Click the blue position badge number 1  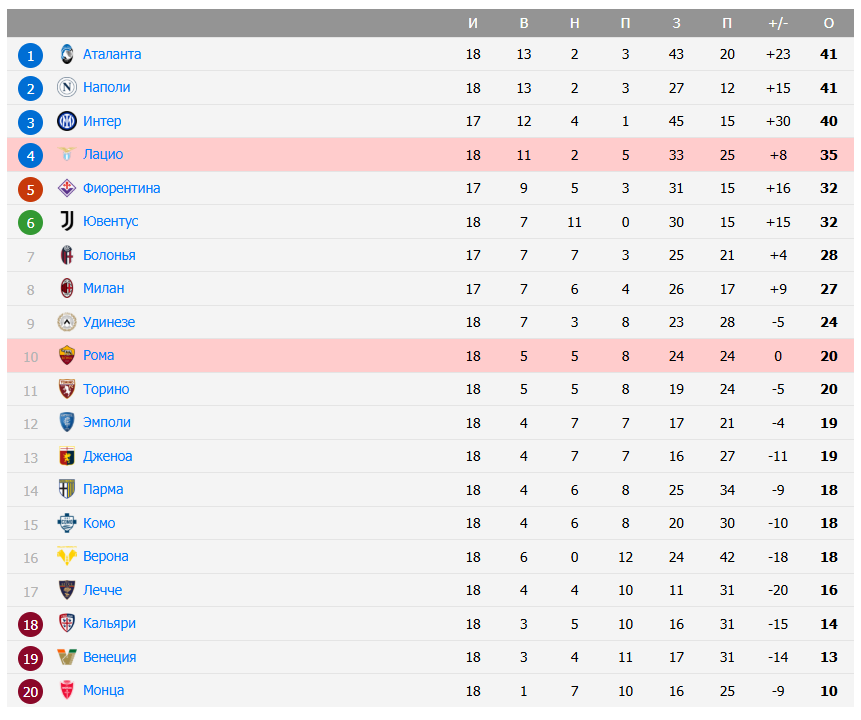[31, 55]
